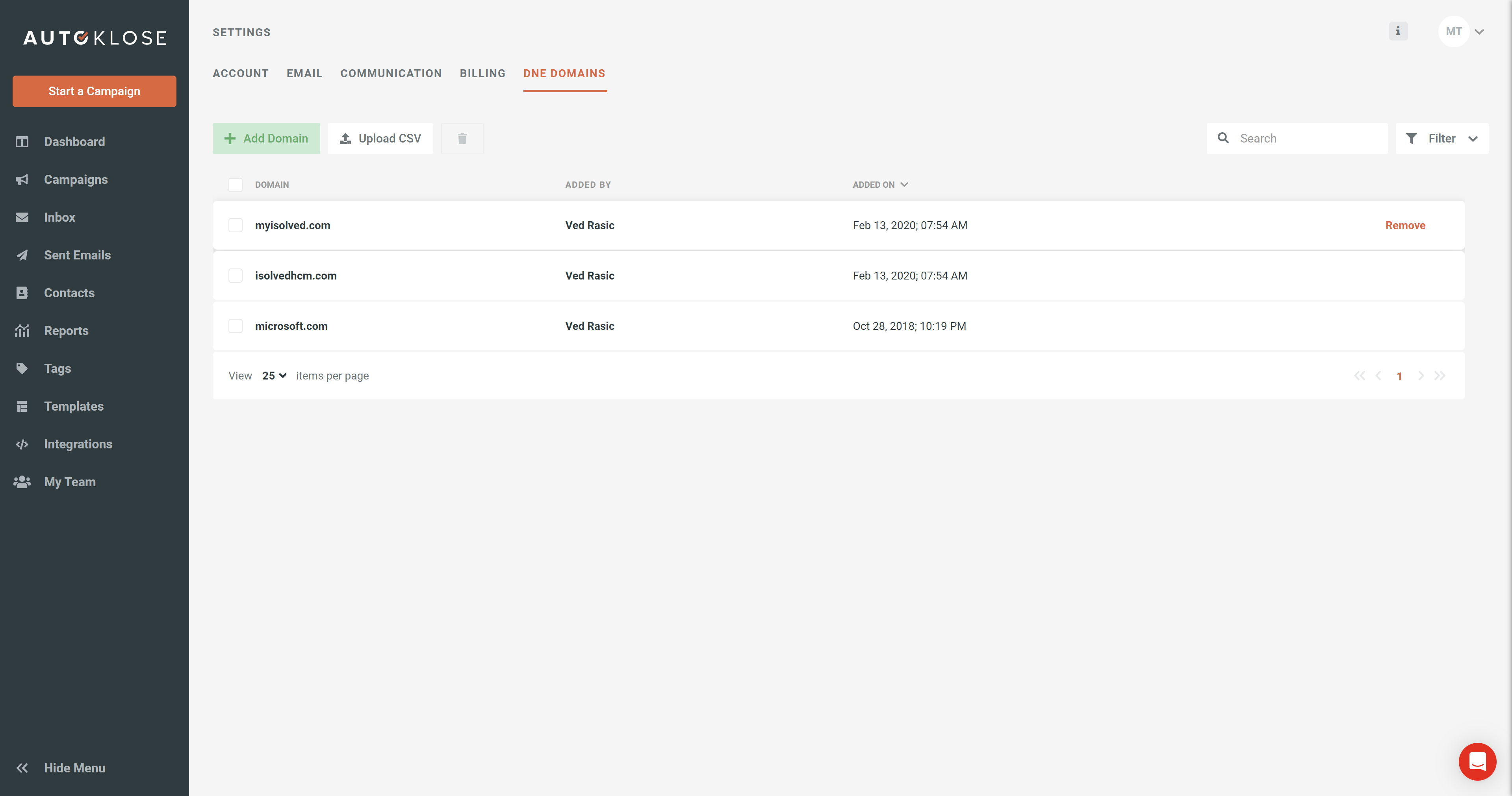1512x796 pixels.
Task: Open Reports from sidebar menu
Action: coord(66,331)
